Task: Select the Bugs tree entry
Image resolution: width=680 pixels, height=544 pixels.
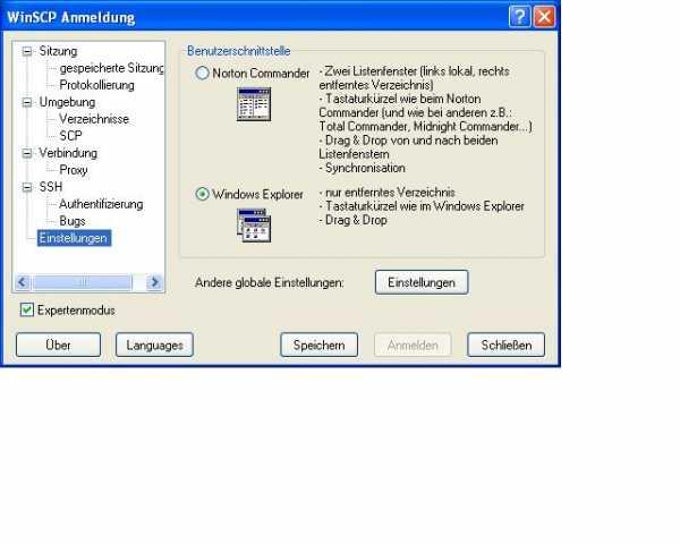Action: (x=72, y=221)
